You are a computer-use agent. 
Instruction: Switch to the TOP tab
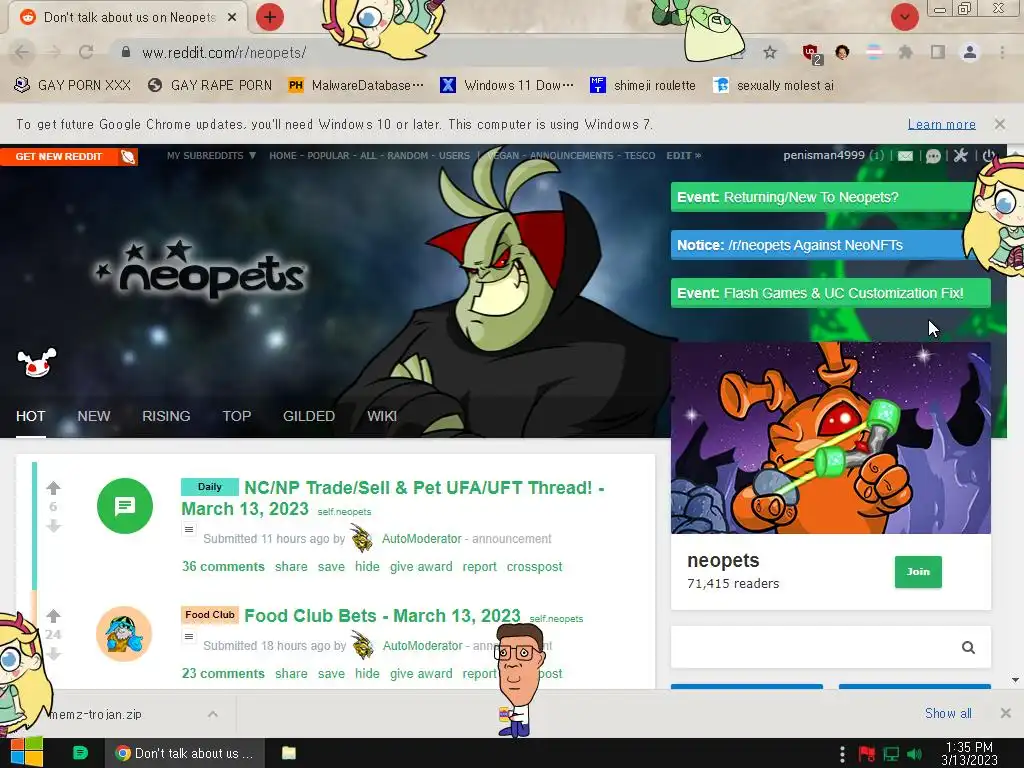pyautogui.click(x=236, y=416)
